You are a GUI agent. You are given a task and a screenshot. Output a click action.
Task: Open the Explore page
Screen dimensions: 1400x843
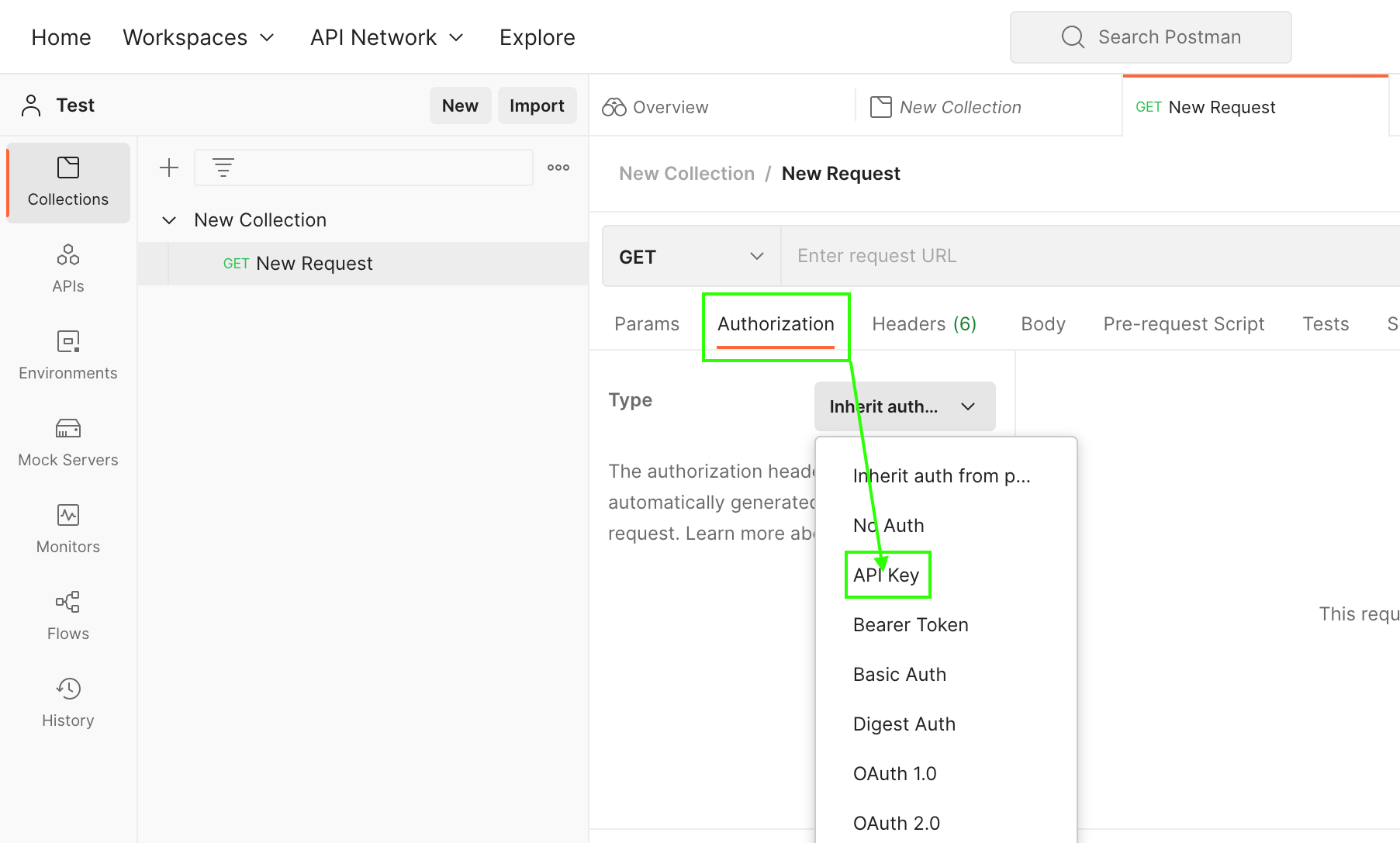pyautogui.click(x=538, y=37)
